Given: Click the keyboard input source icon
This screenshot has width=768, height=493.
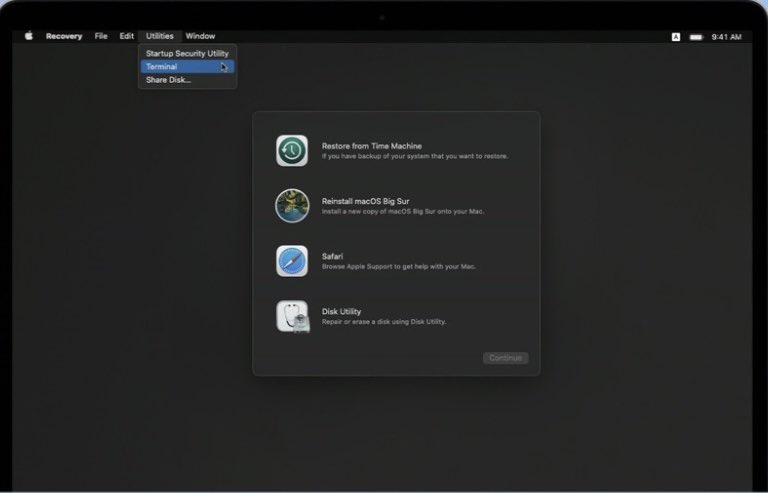Looking at the screenshot, I should (676, 37).
